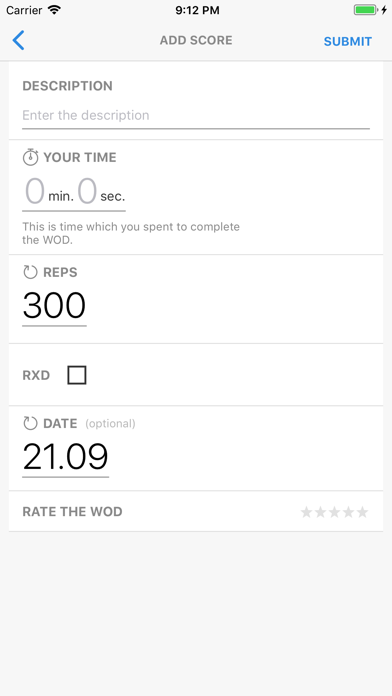Select the seconds value field

click(x=87, y=191)
